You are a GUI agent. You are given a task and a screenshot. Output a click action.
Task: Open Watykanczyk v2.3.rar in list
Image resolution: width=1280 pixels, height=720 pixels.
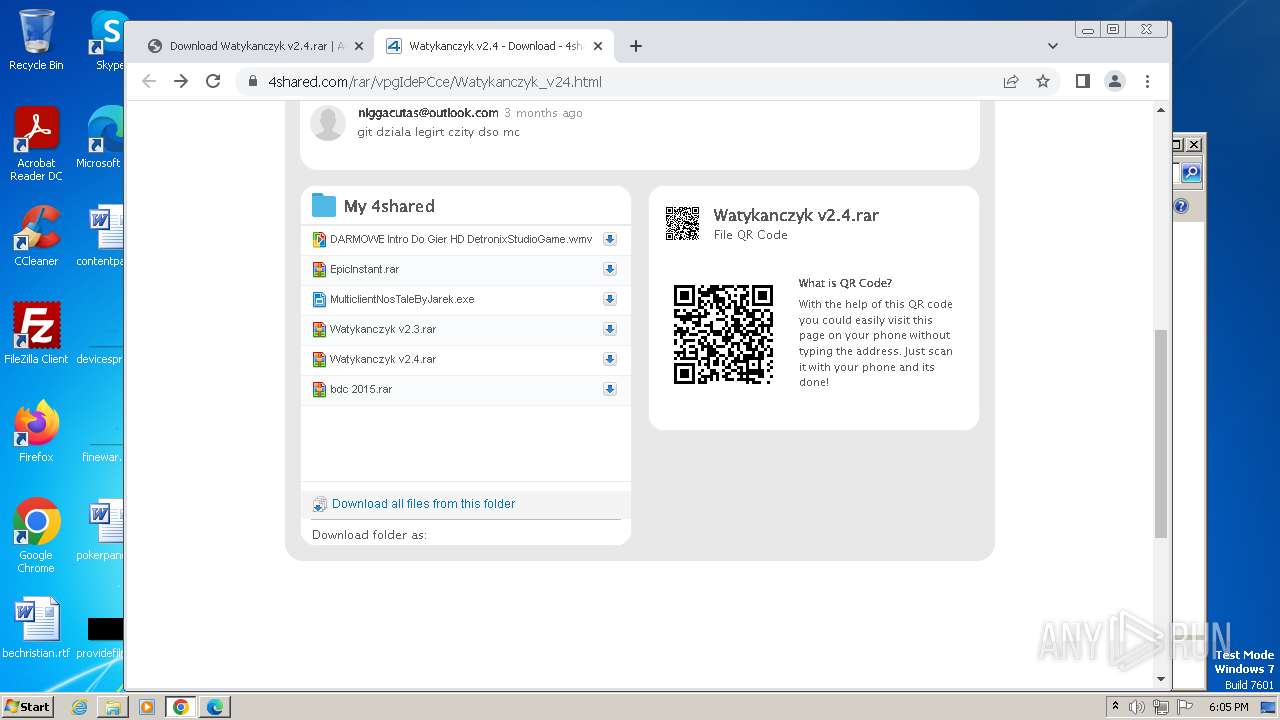point(383,329)
